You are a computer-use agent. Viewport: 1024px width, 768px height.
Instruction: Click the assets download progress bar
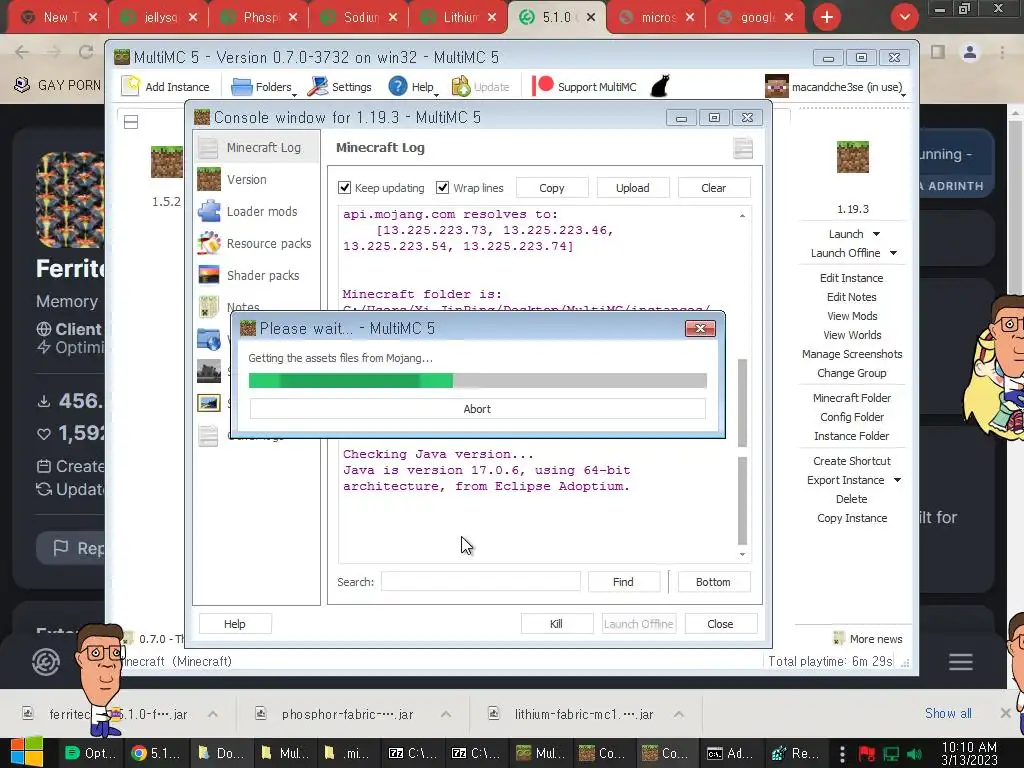coord(477,380)
